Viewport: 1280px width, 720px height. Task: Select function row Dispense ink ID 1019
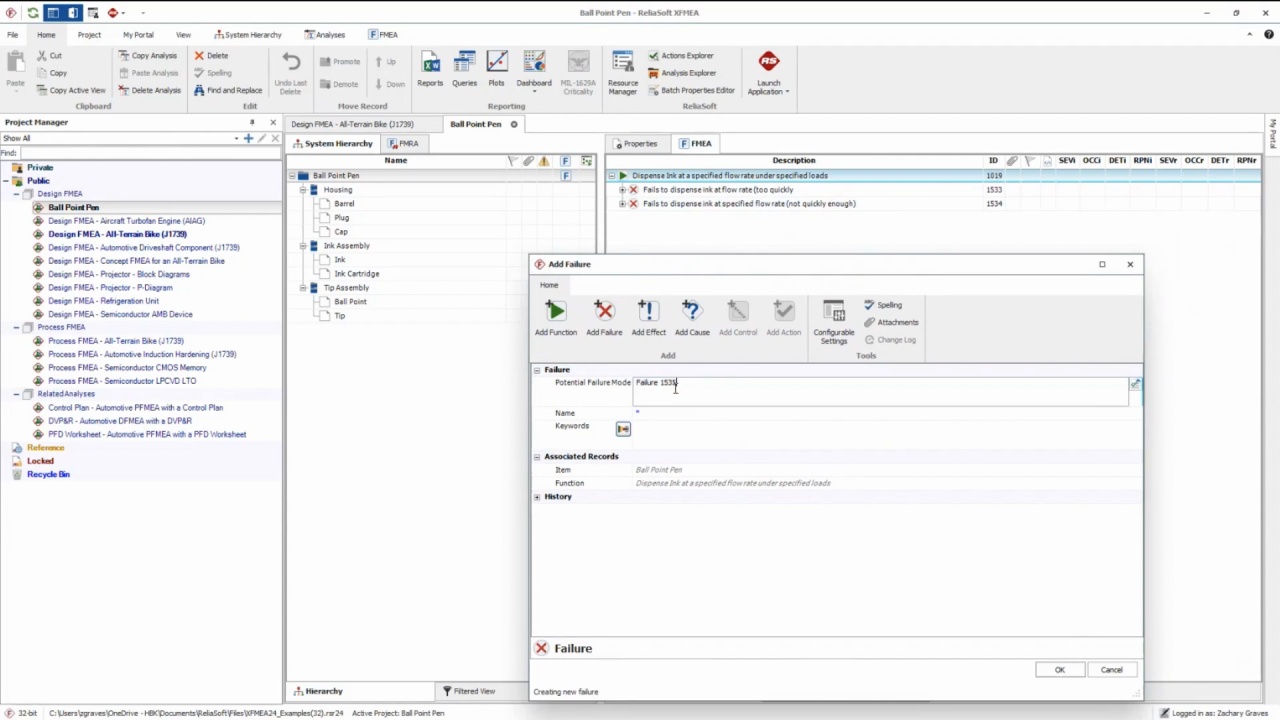pyautogui.click(x=932, y=176)
